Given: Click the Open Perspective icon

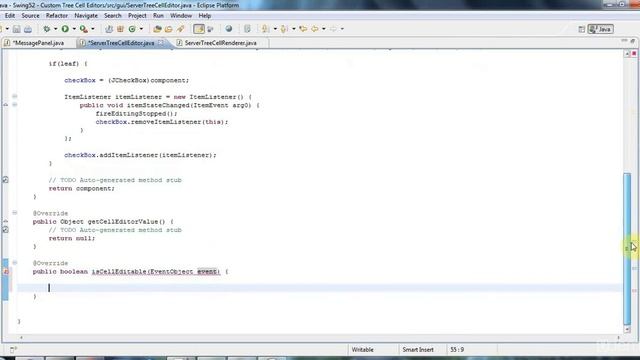Looking at the screenshot, I should 582,29.
